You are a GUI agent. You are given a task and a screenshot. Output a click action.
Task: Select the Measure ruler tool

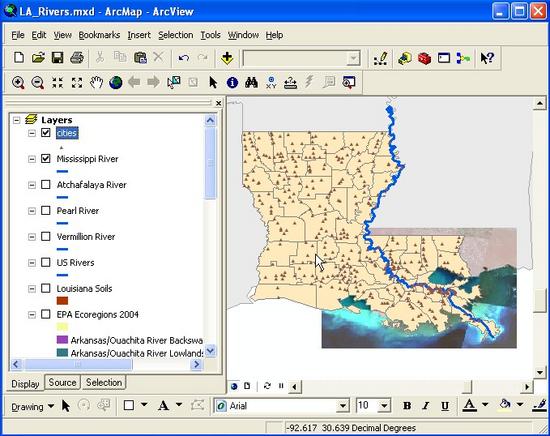tap(290, 83)
